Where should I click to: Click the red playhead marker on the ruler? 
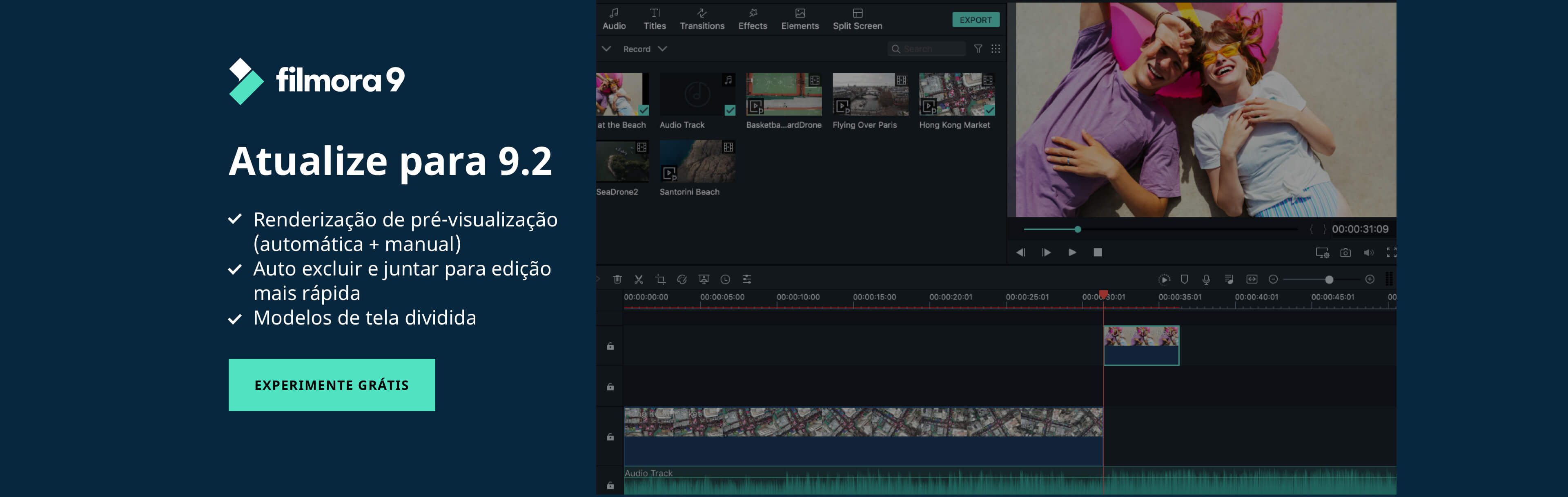(x=1103, y=295)
